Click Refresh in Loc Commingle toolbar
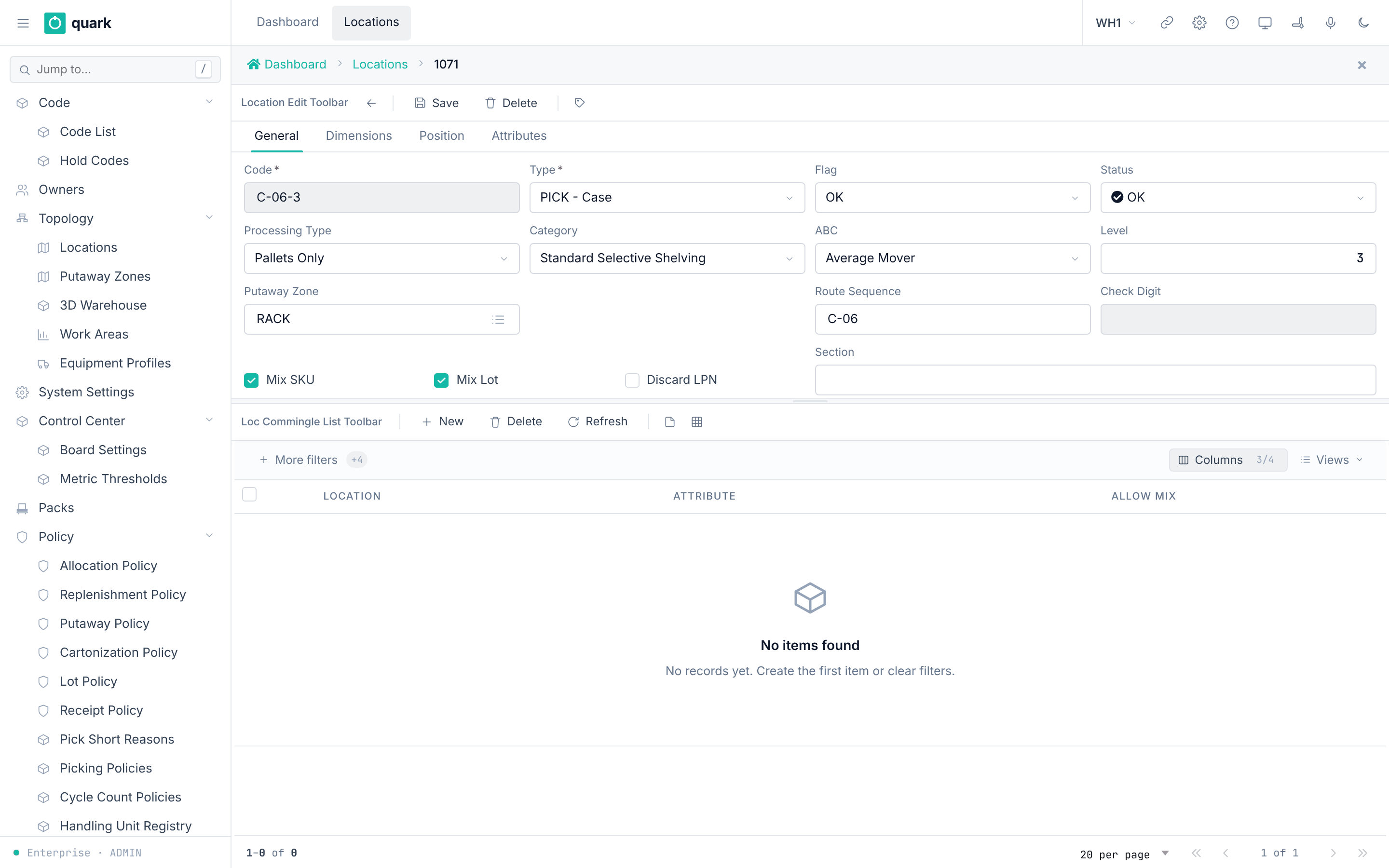Screen dimensions: 1389x868 click(598, 422)
